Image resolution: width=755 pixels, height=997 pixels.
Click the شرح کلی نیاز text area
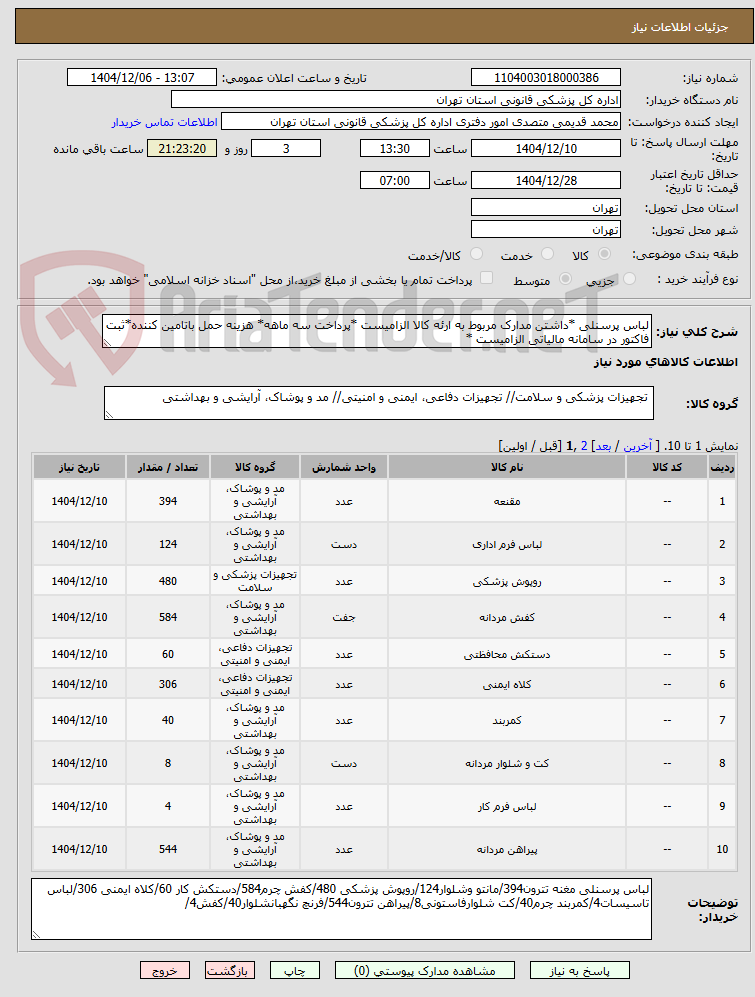point(377,331)
